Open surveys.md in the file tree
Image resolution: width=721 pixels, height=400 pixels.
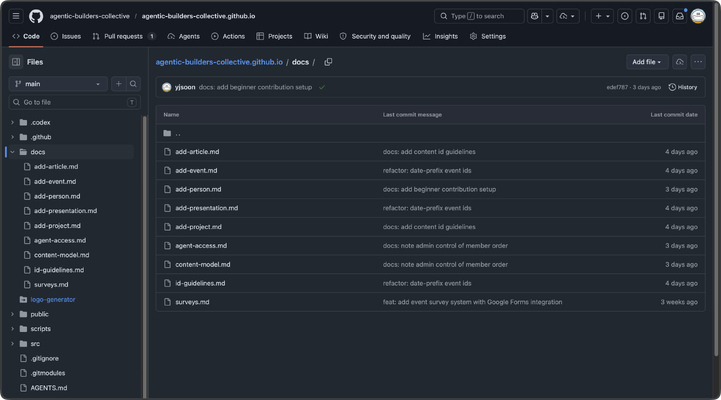[x=51, y=285]
